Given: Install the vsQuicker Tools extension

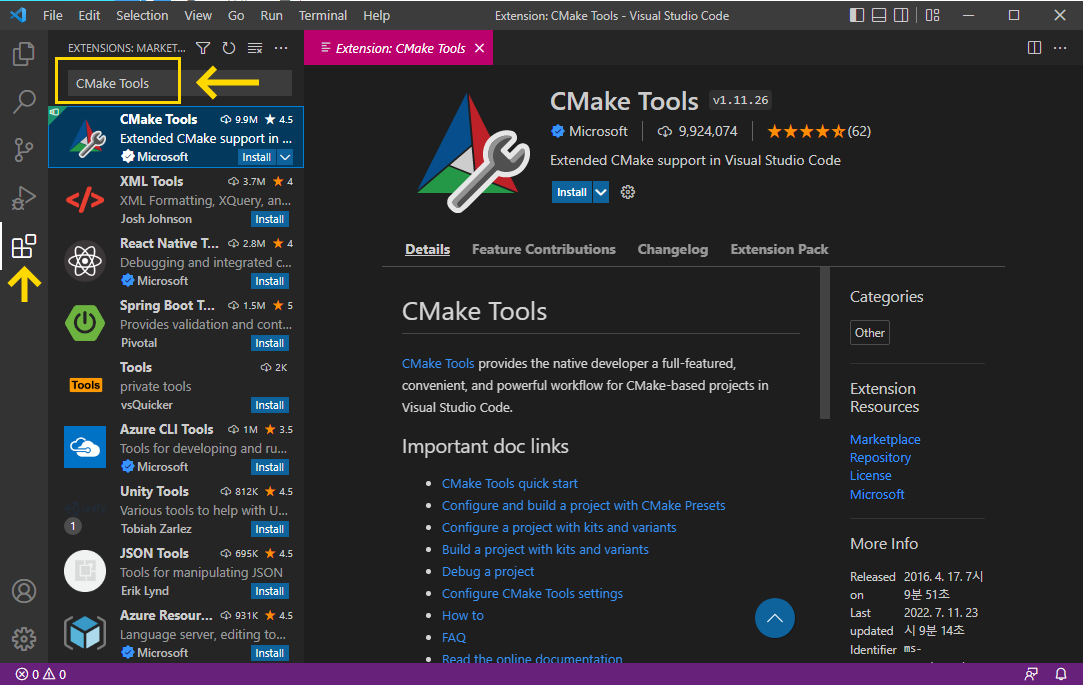Looking at the screenshot, I should 269,405.
